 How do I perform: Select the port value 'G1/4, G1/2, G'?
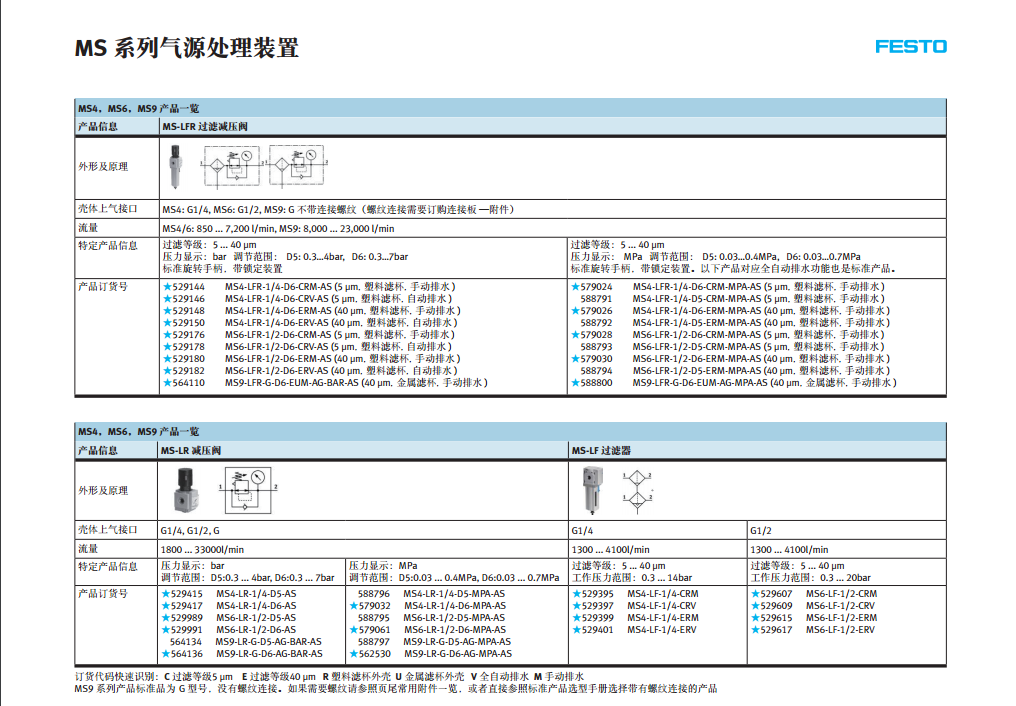pos(190,531)
